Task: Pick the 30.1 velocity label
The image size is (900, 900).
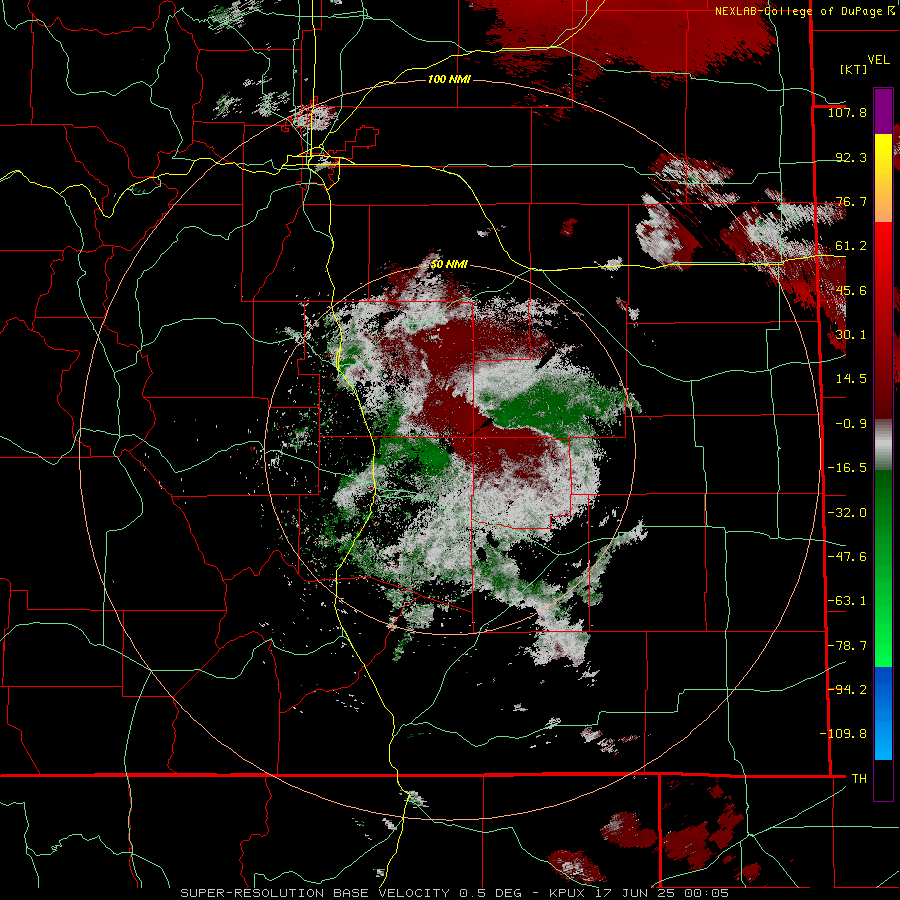Action: click(851, 335)
